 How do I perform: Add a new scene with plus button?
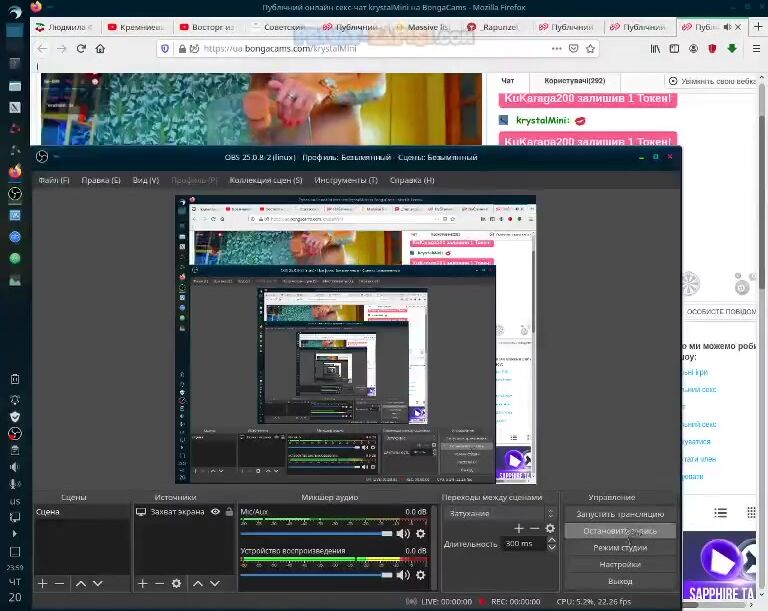coord(42,583)
